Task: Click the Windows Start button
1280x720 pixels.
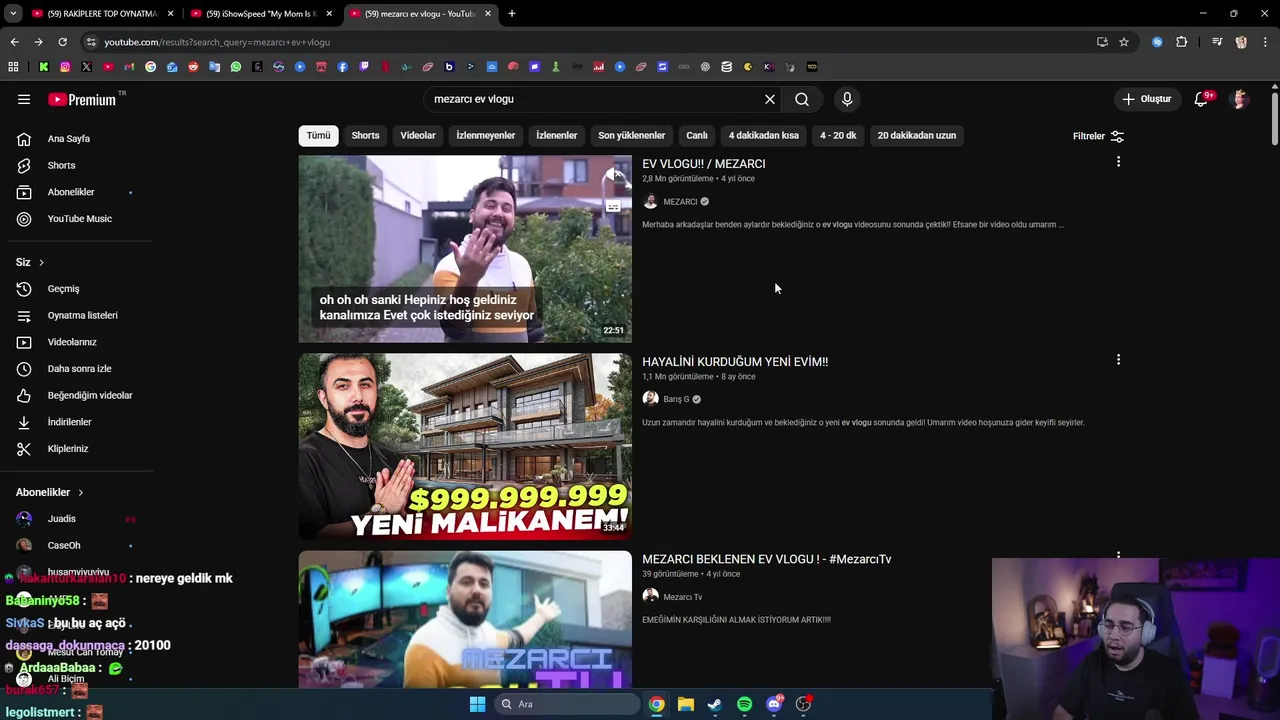Action: pos(477,704)
